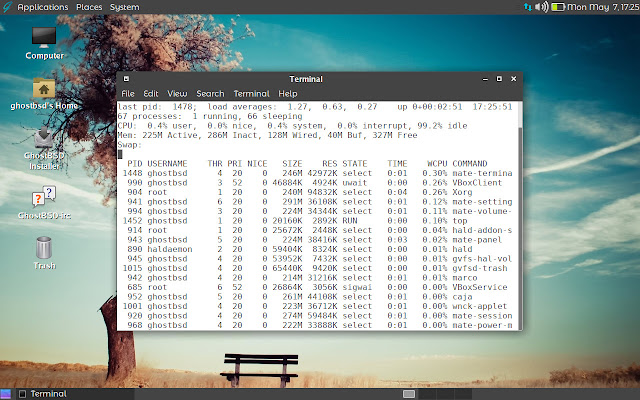Click the haldaemon username entry
This screenshot has height=400, width=640.
click(x=170, y=249)
